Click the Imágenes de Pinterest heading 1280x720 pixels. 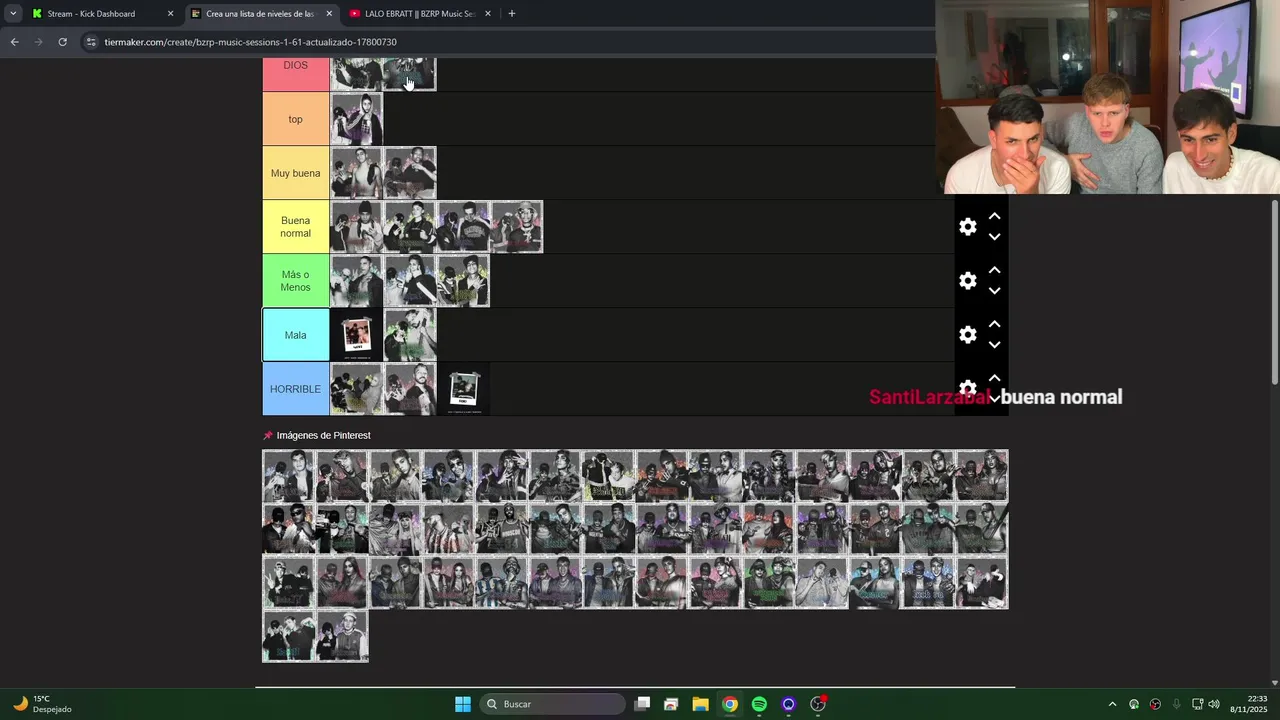coord(323,435)
